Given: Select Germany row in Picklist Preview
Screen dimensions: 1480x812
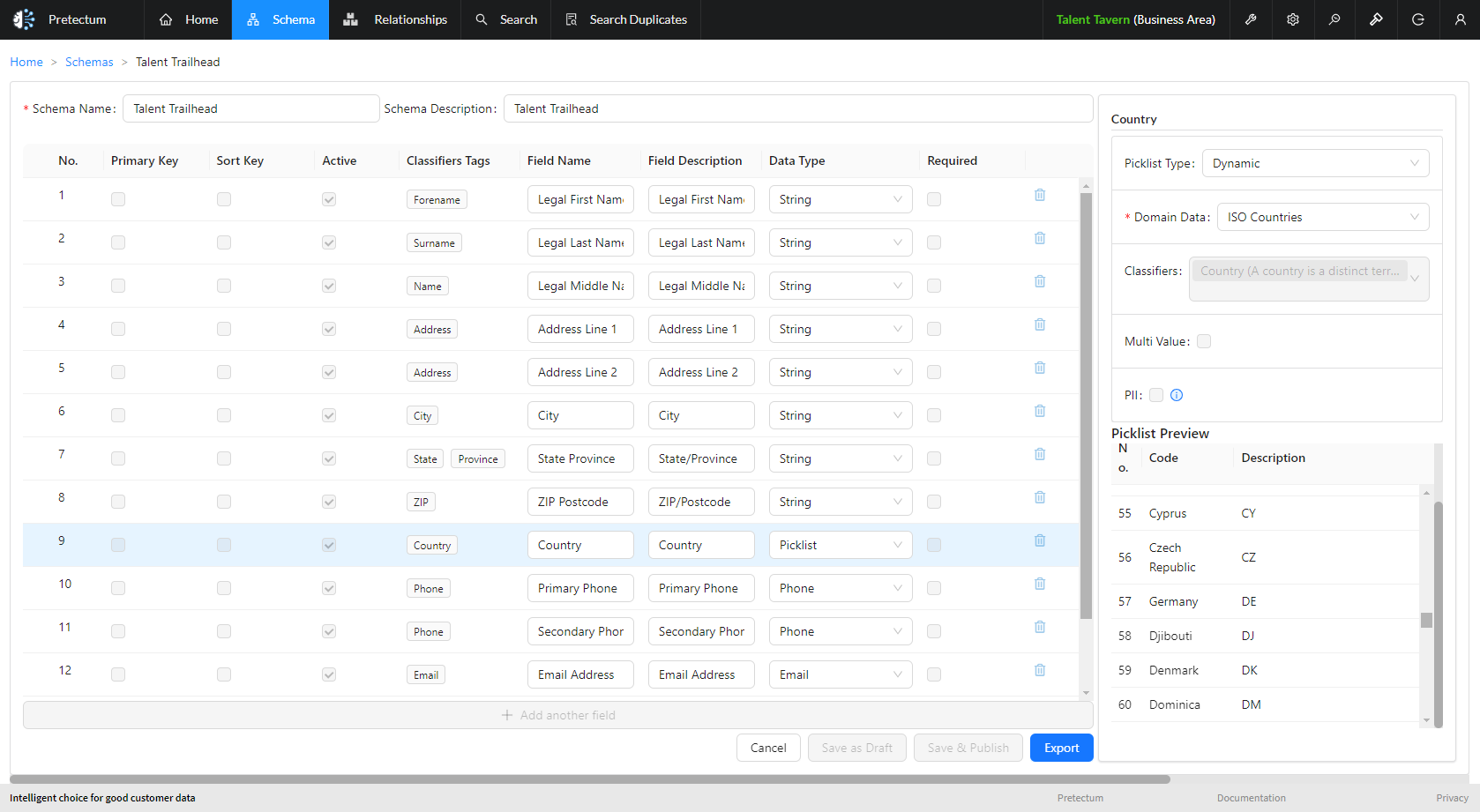Looking at the screenshot, I should click(x=1265, y=601).
